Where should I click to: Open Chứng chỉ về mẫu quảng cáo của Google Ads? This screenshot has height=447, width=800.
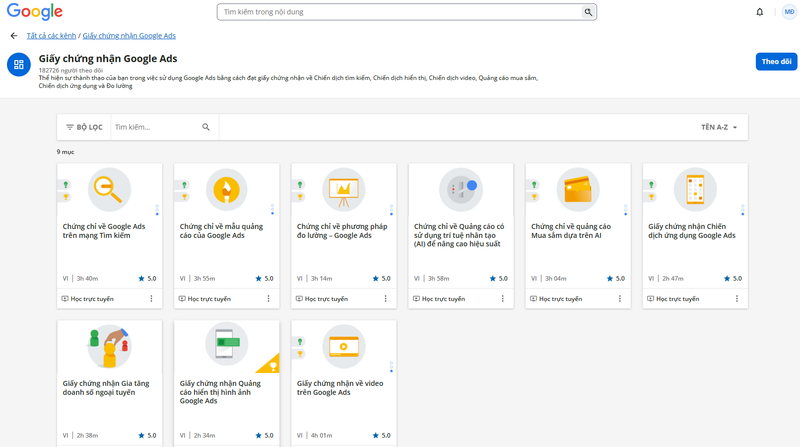221,231
